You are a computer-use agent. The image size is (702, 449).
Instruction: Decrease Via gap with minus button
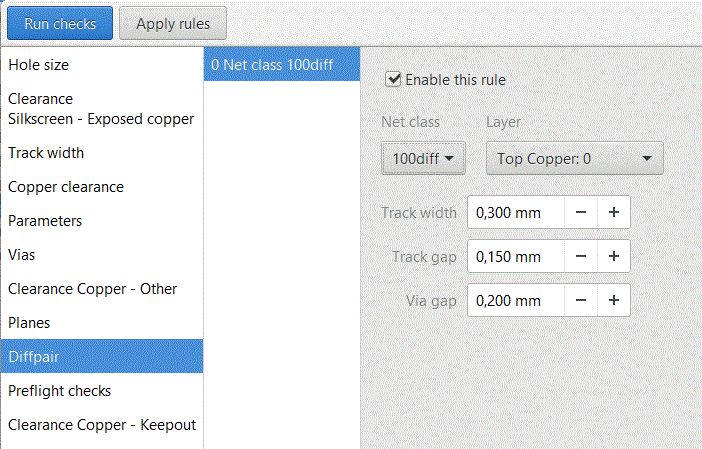coord(581,300)
